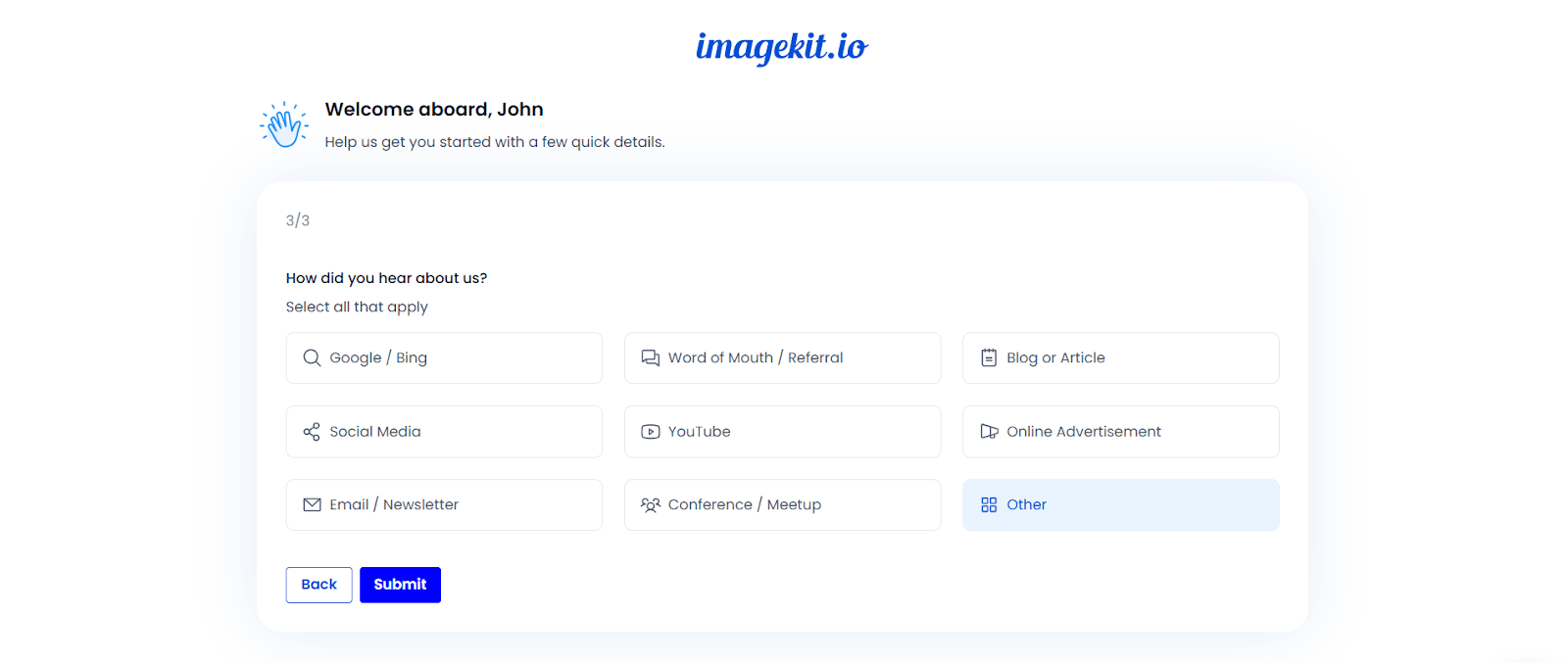Click the envelope icon for Email / Newsletter
The height and width of the screenshot is (663, 1568).
[x=312, y=505]
